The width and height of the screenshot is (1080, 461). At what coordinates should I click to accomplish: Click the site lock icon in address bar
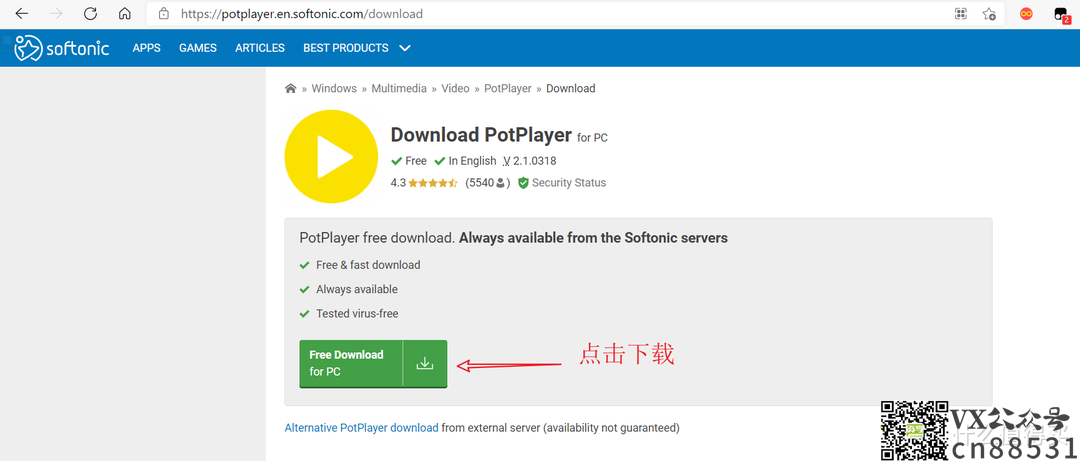click(164, 14)
